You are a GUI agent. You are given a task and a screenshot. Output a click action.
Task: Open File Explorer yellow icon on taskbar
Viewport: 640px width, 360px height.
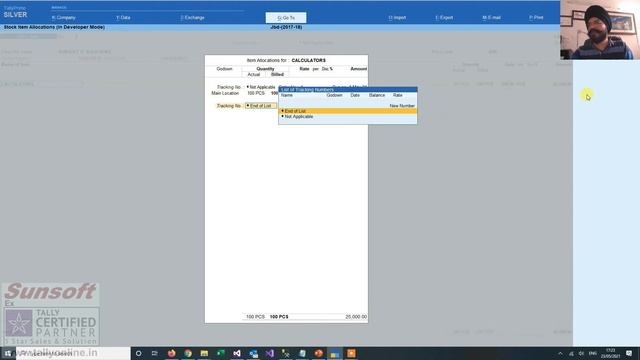coord(204,353)
